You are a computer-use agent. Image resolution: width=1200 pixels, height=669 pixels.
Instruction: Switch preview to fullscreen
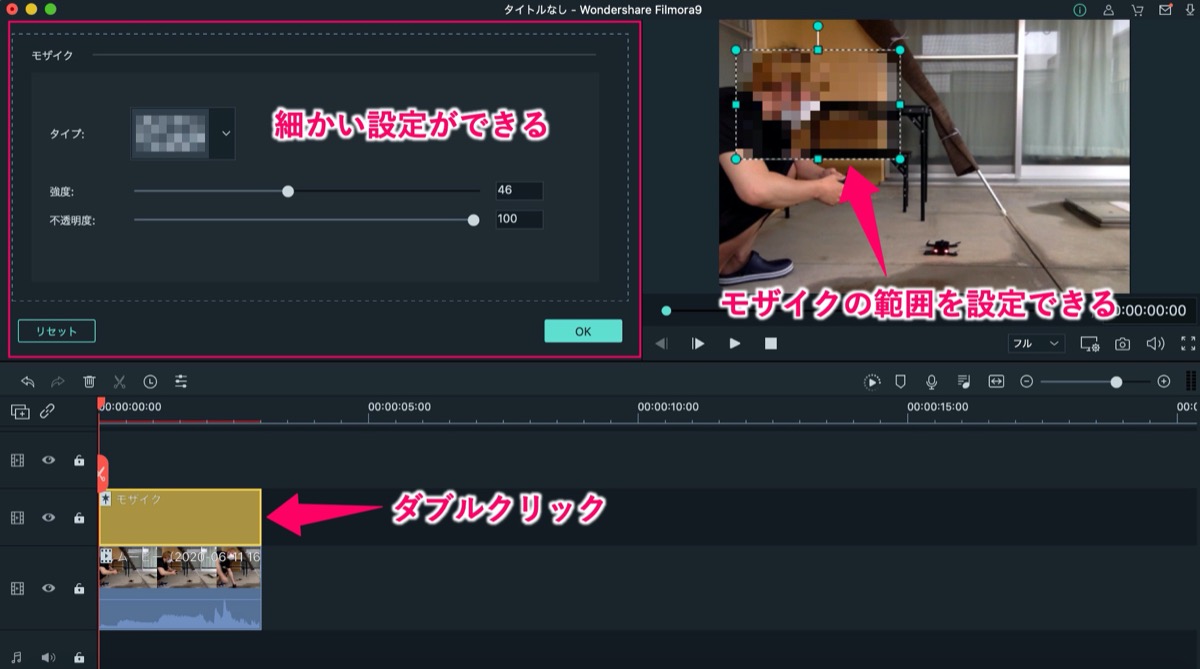[x=1188, y=343]
